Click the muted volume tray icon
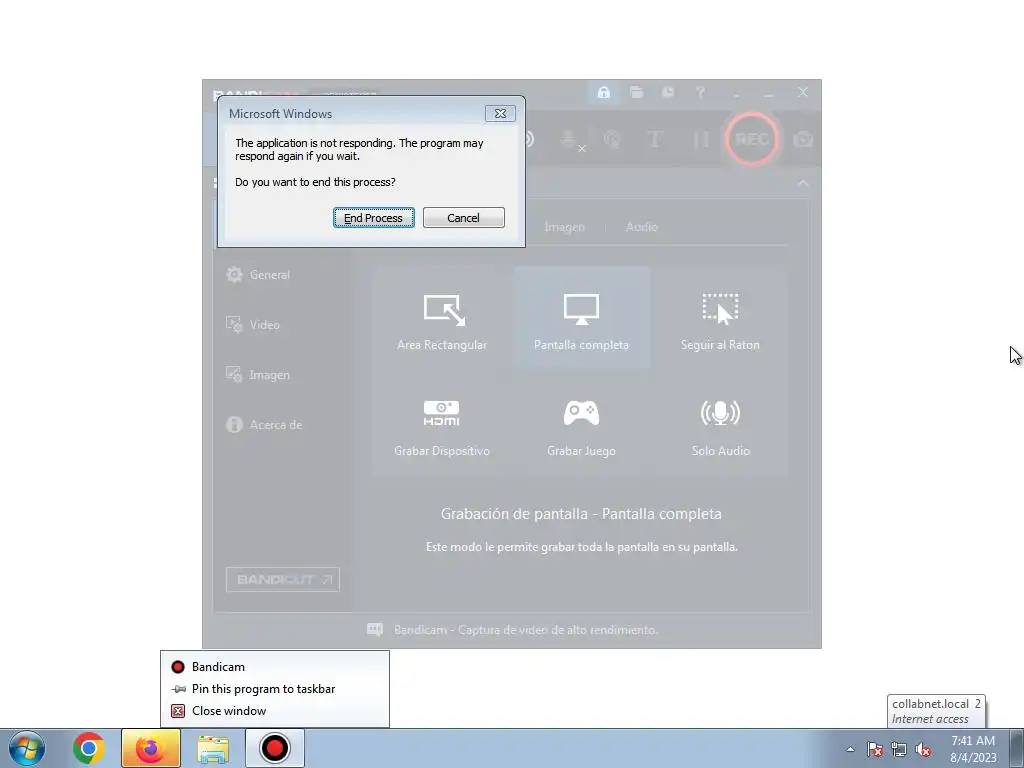This screenshot has height=768, width=1024. tap(923, 749)
